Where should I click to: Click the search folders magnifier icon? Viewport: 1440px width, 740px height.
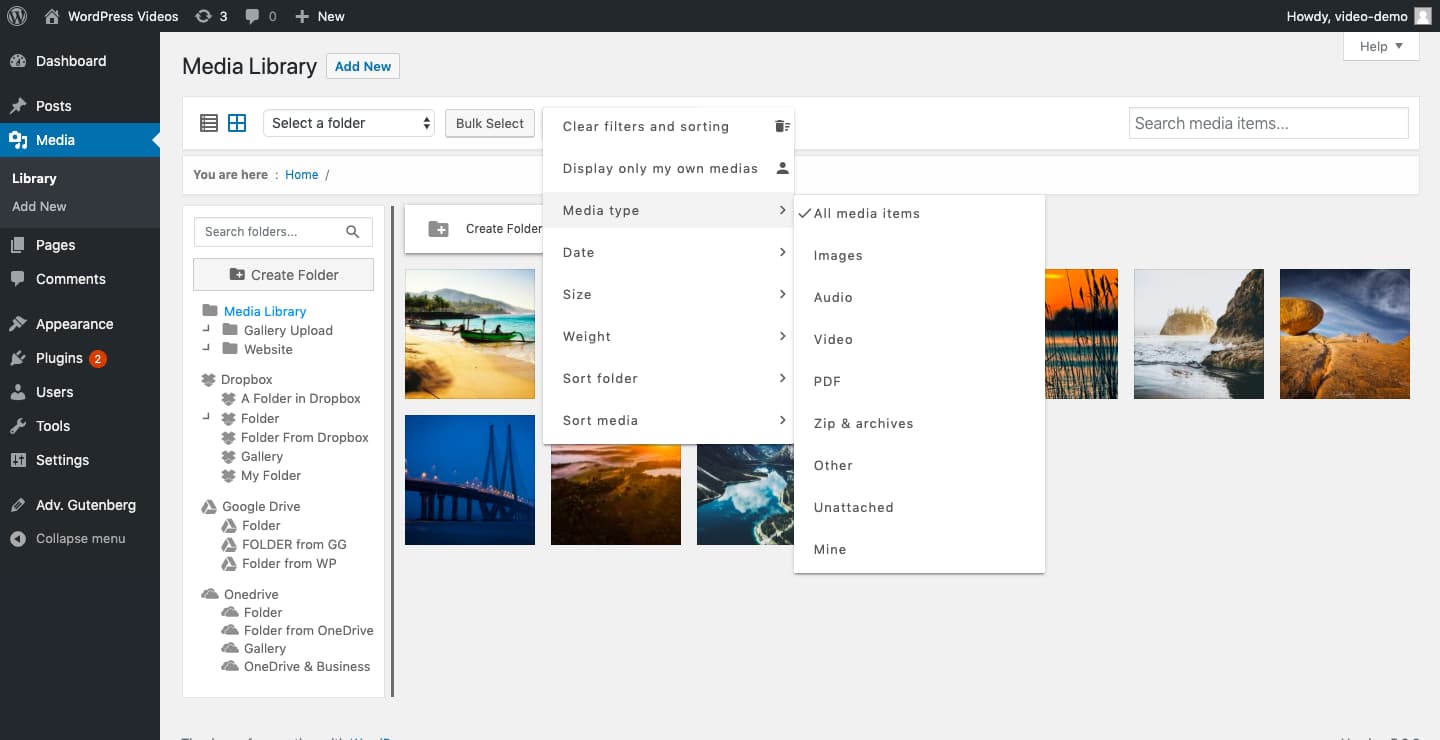[x=353, y=232]
